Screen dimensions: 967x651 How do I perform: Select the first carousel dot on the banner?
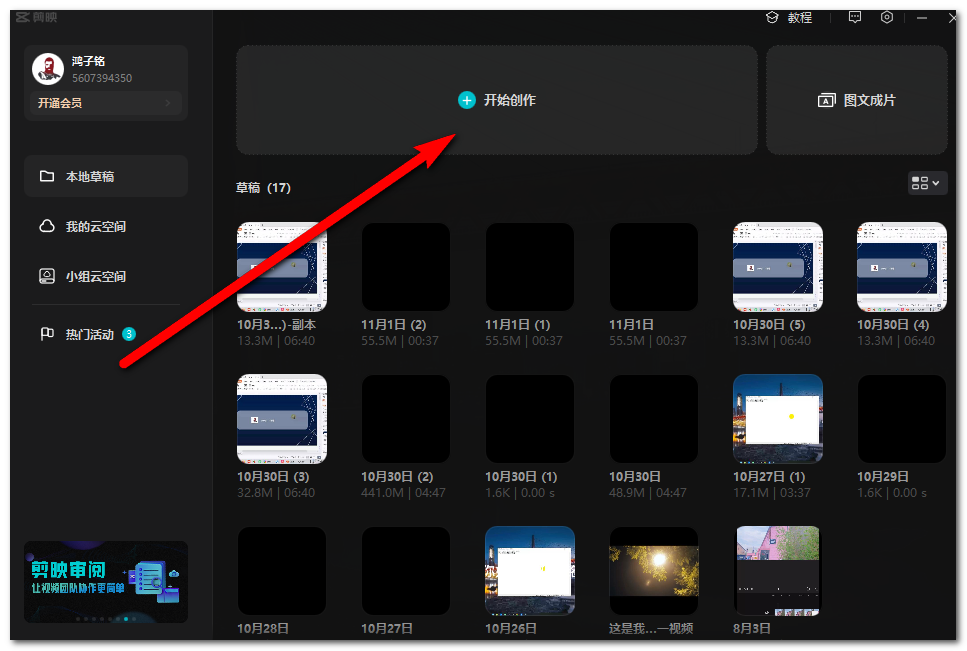79,619
